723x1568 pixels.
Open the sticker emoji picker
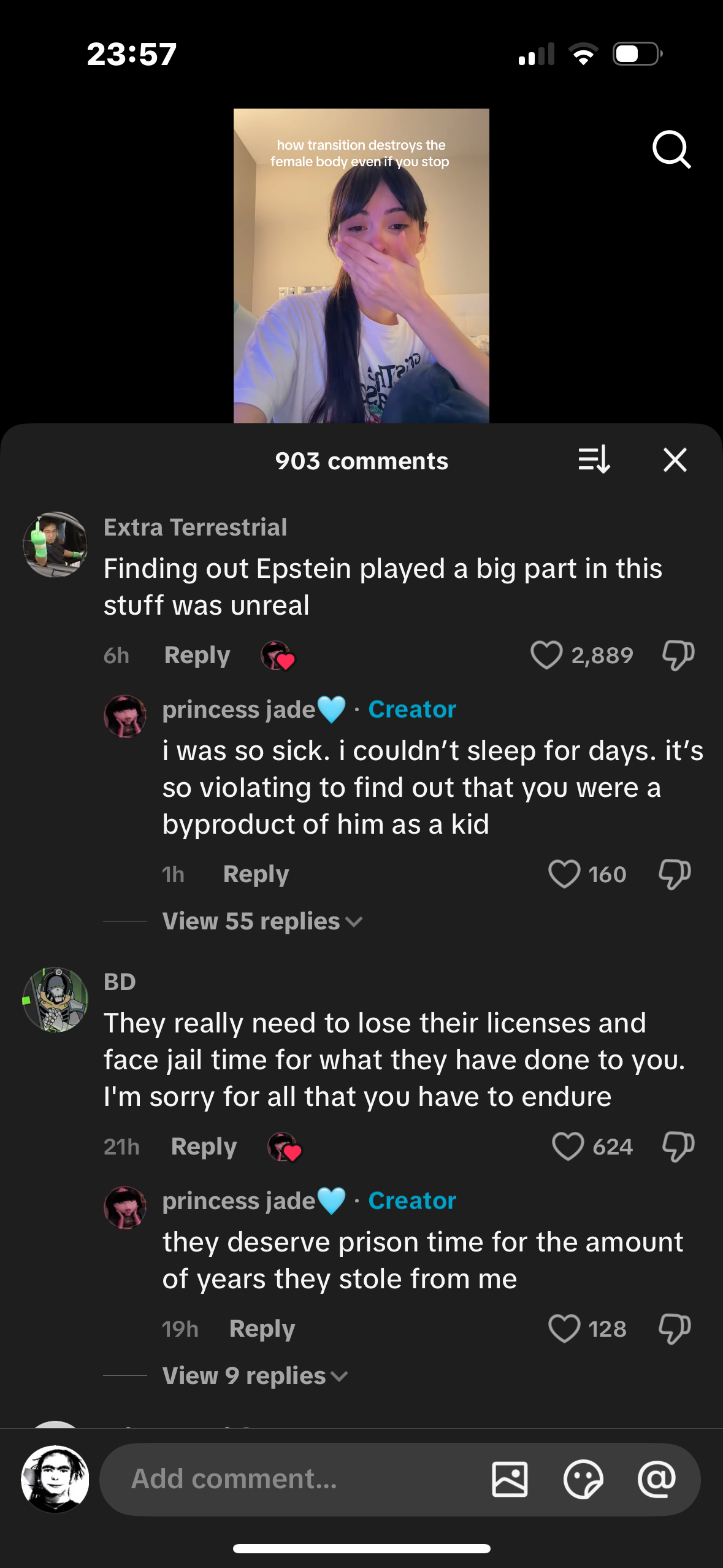583,1479
